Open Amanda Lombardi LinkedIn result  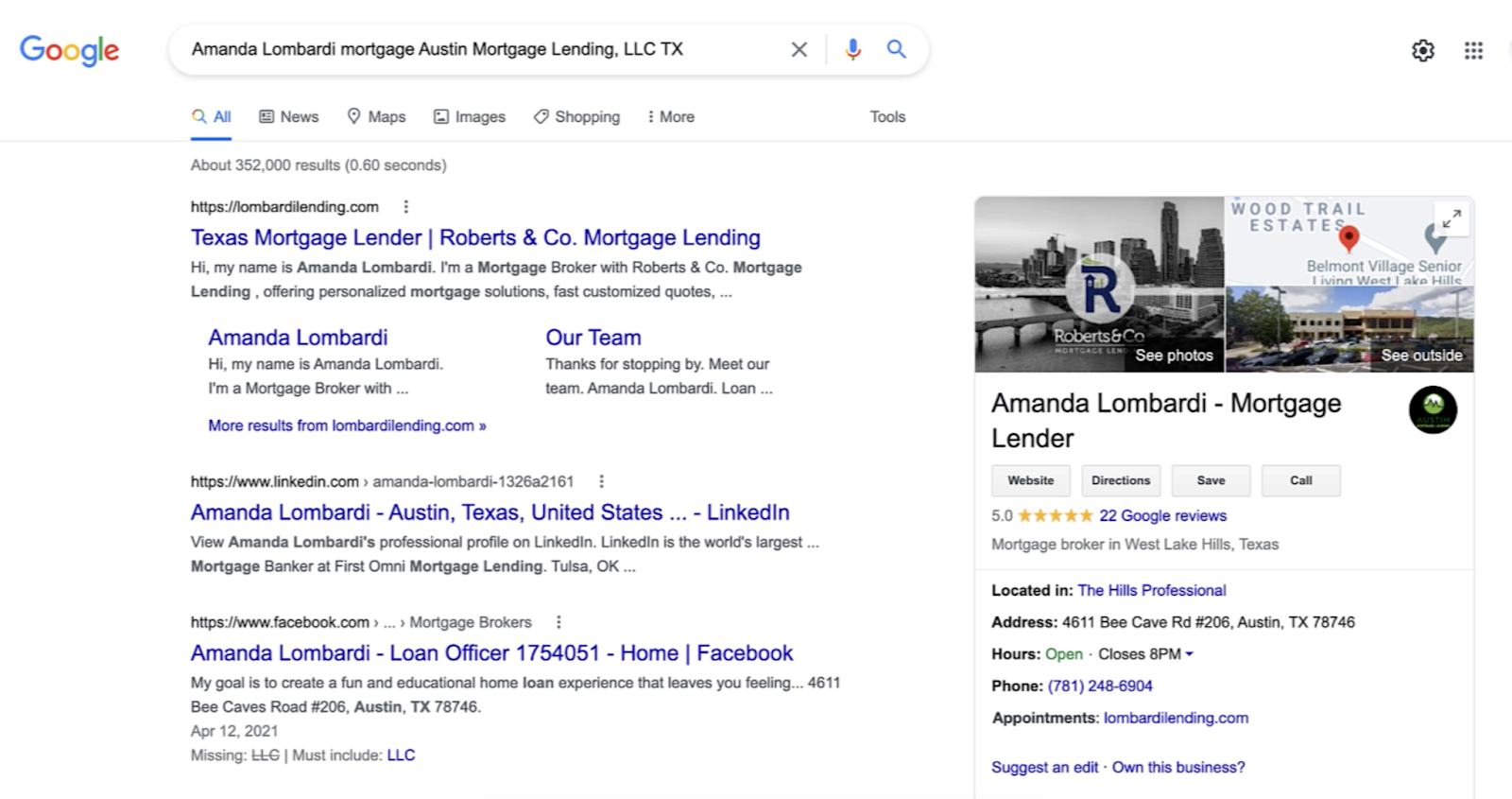[490, 512]
